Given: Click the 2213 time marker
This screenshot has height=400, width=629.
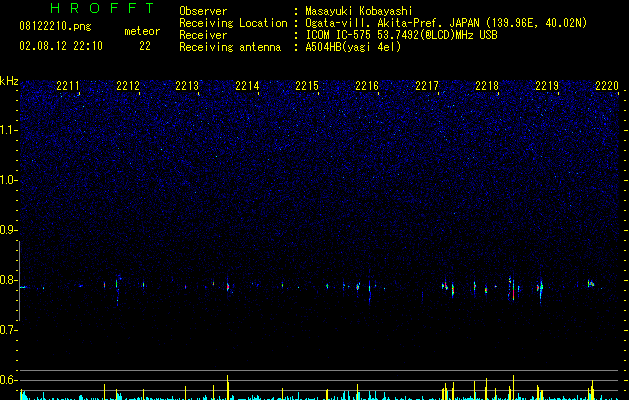Looking at the screenshot, I should click(187, 86).
